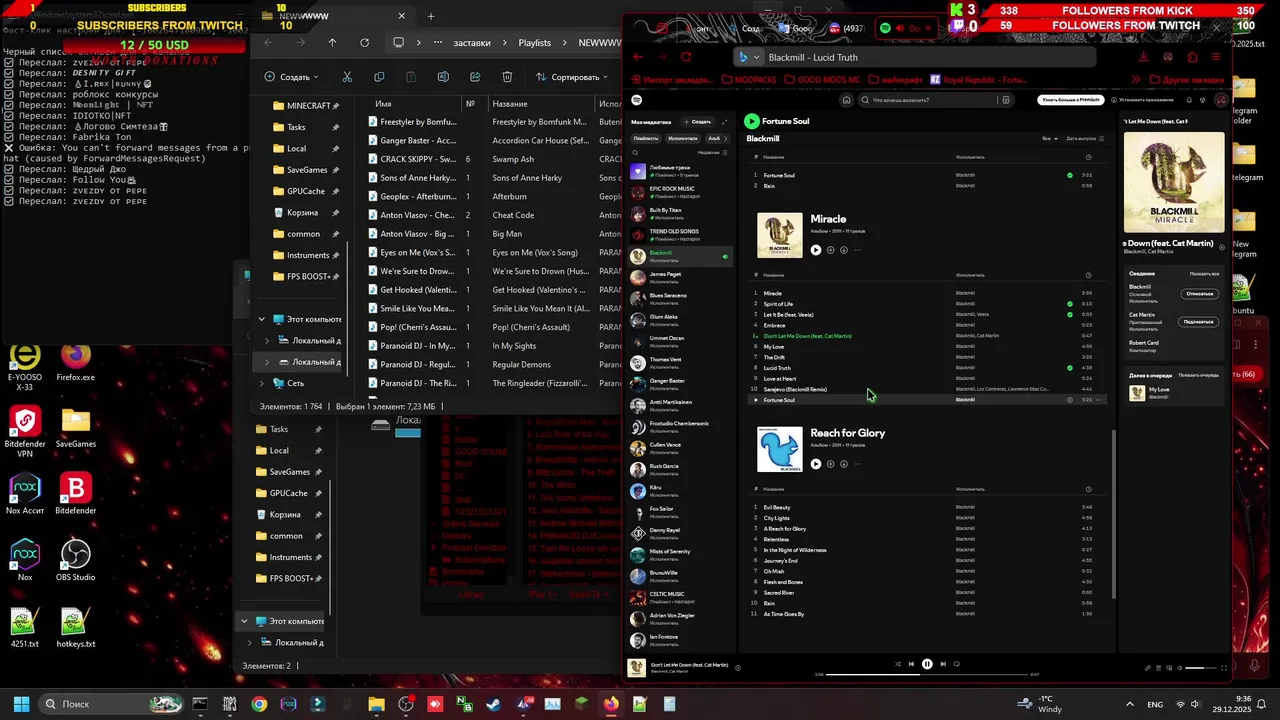
Task: Unfollow Blackmill with Отписаться button
Action: coord(1199,294)
